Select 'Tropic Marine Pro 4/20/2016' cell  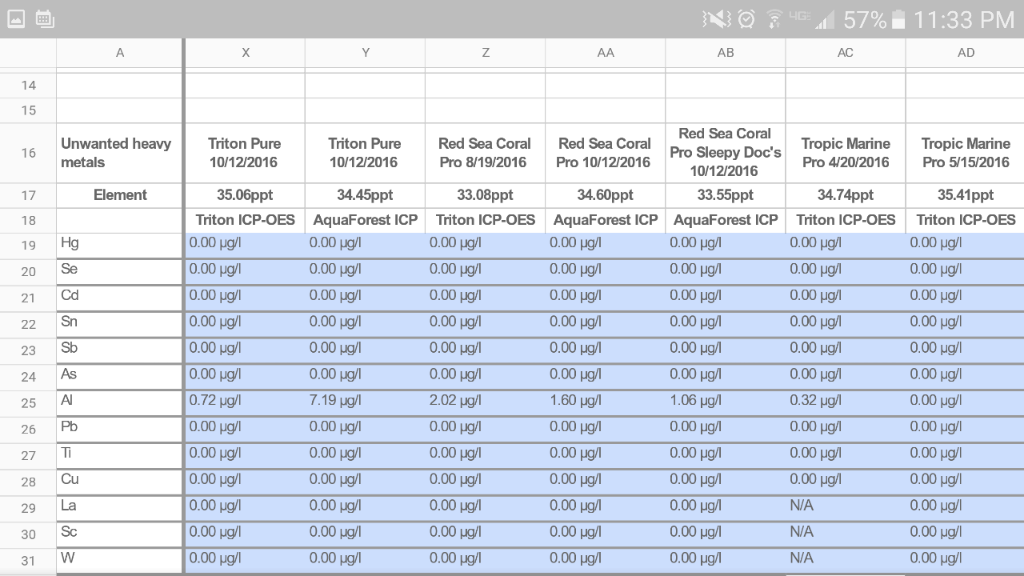846,153
